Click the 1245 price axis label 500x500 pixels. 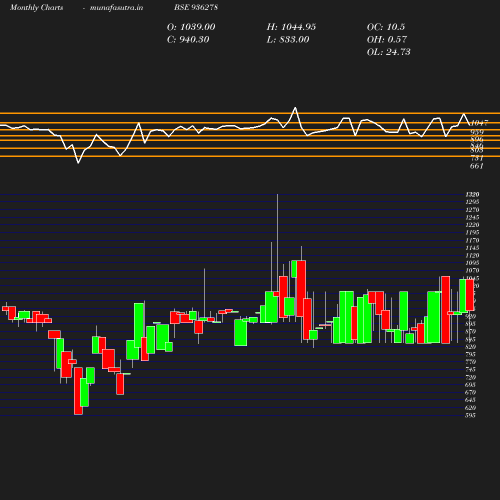click(472, 217)
